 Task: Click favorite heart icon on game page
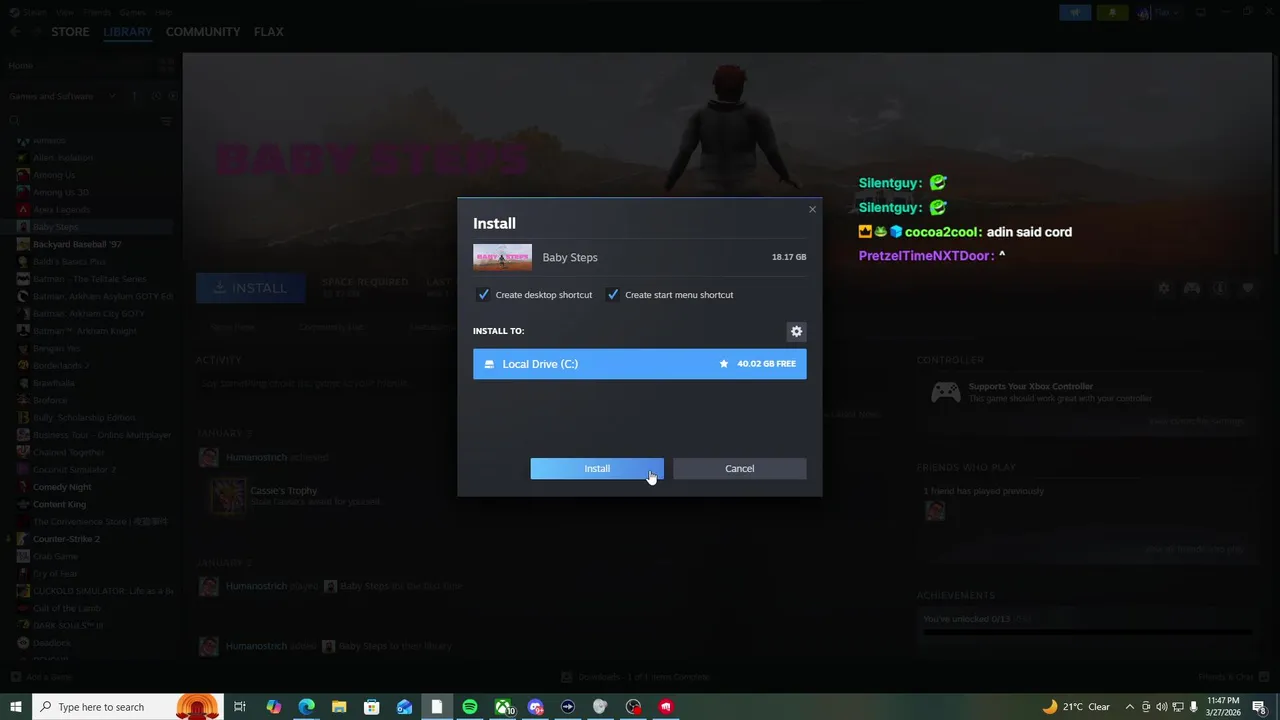tap(1248, 288)
